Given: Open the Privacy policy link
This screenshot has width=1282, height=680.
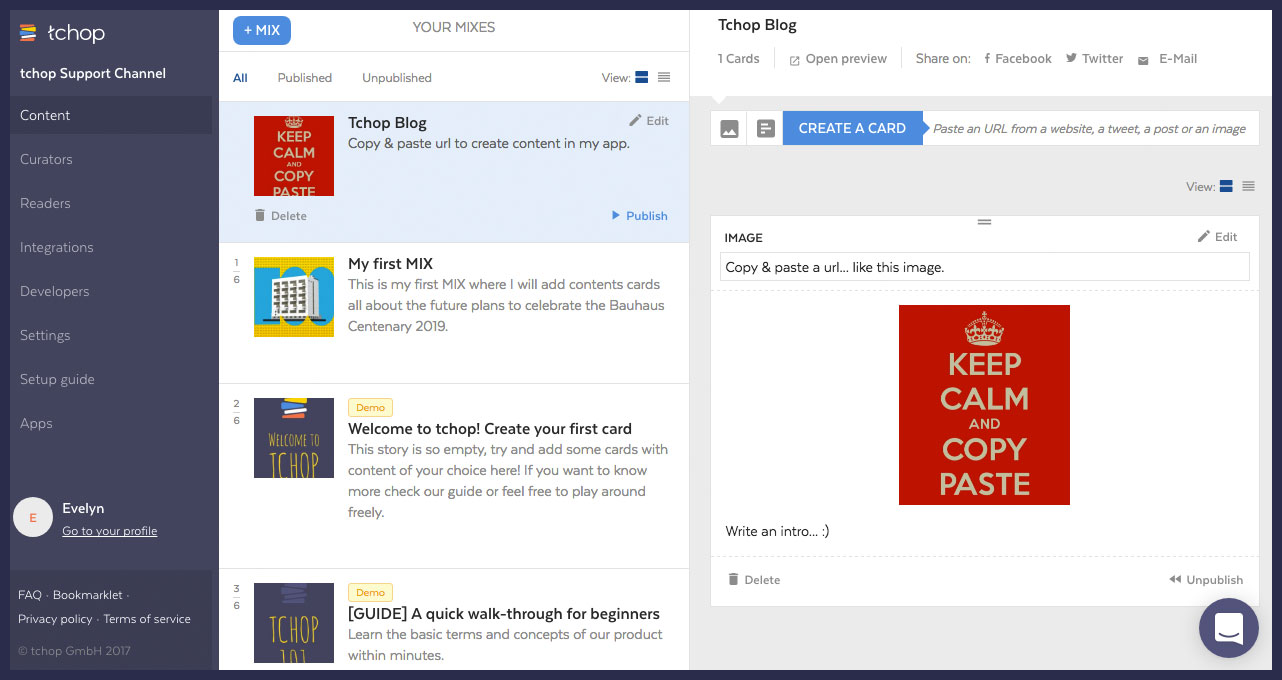Looking at the screenshot, I should (55, 619).
